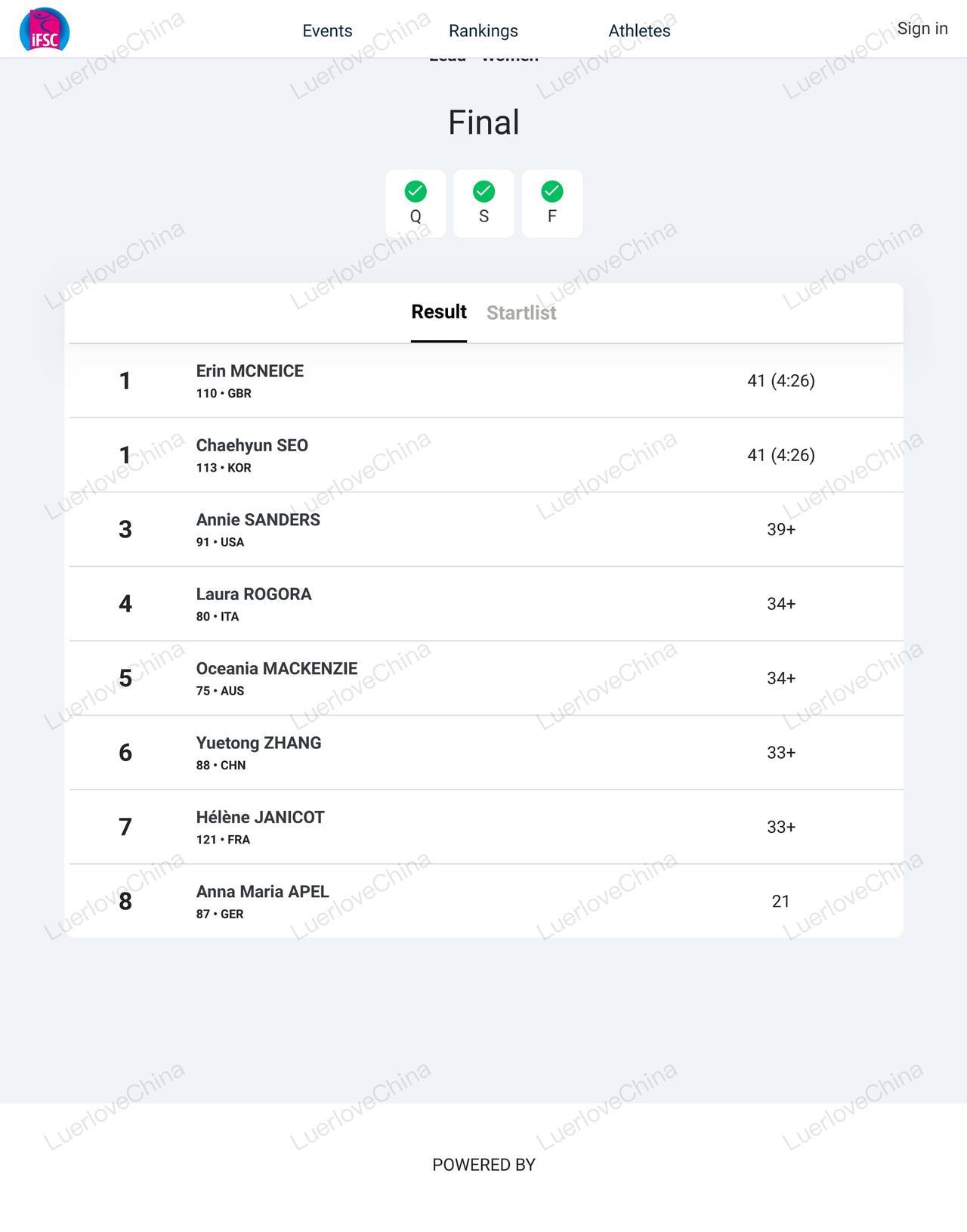Open the Athletes page

(639, 31)
